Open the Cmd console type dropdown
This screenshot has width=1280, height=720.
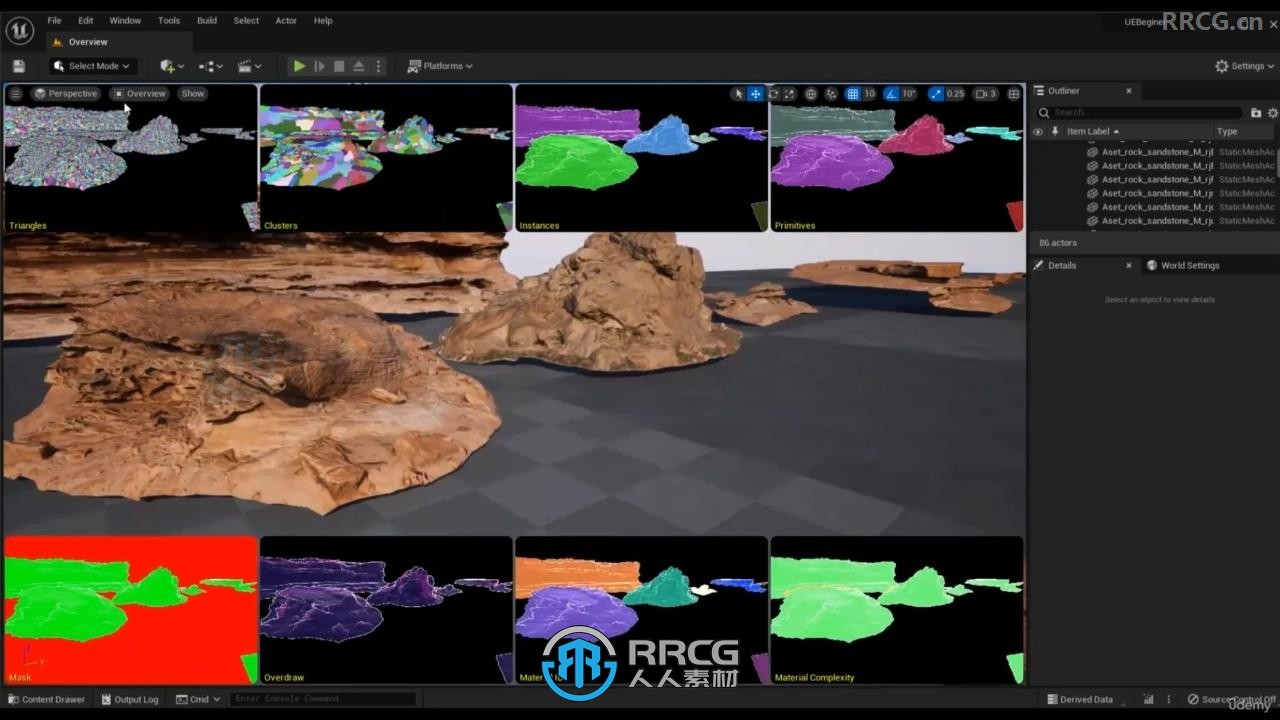coord(198,699)
